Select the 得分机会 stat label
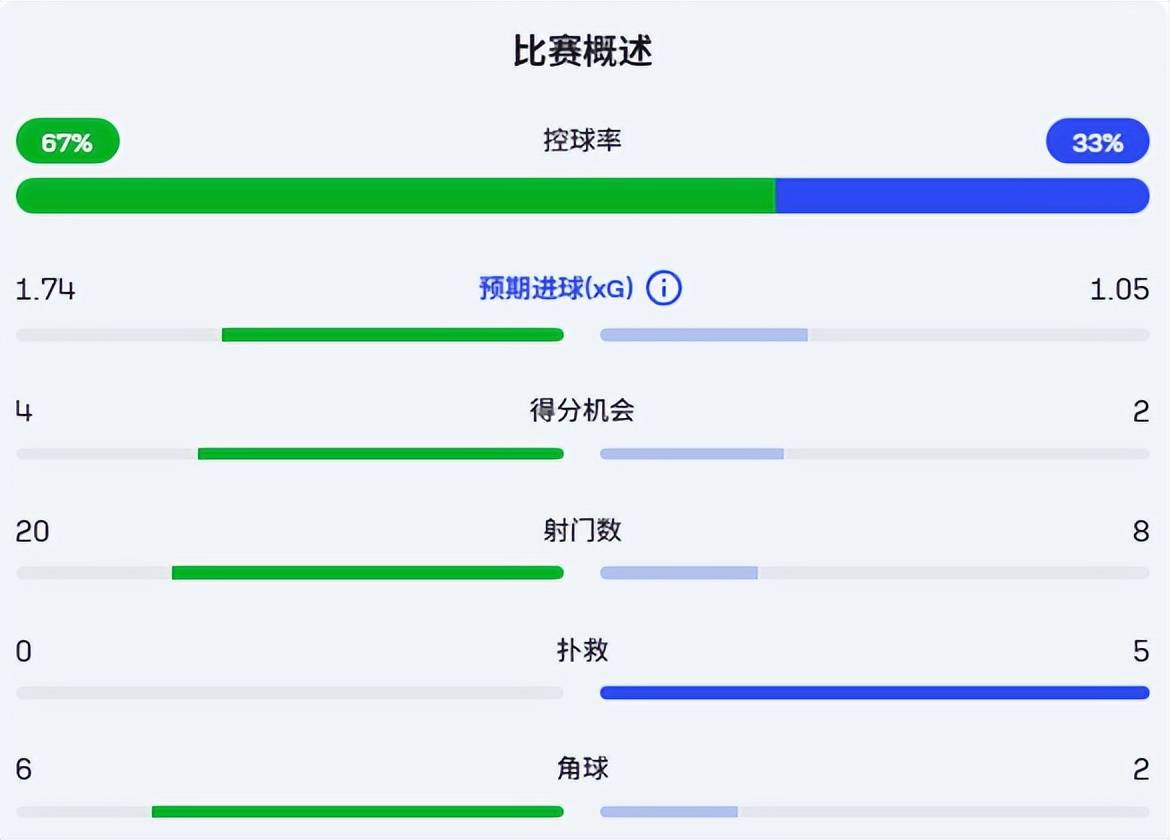1170x840 pixels. tap(583, 410)
